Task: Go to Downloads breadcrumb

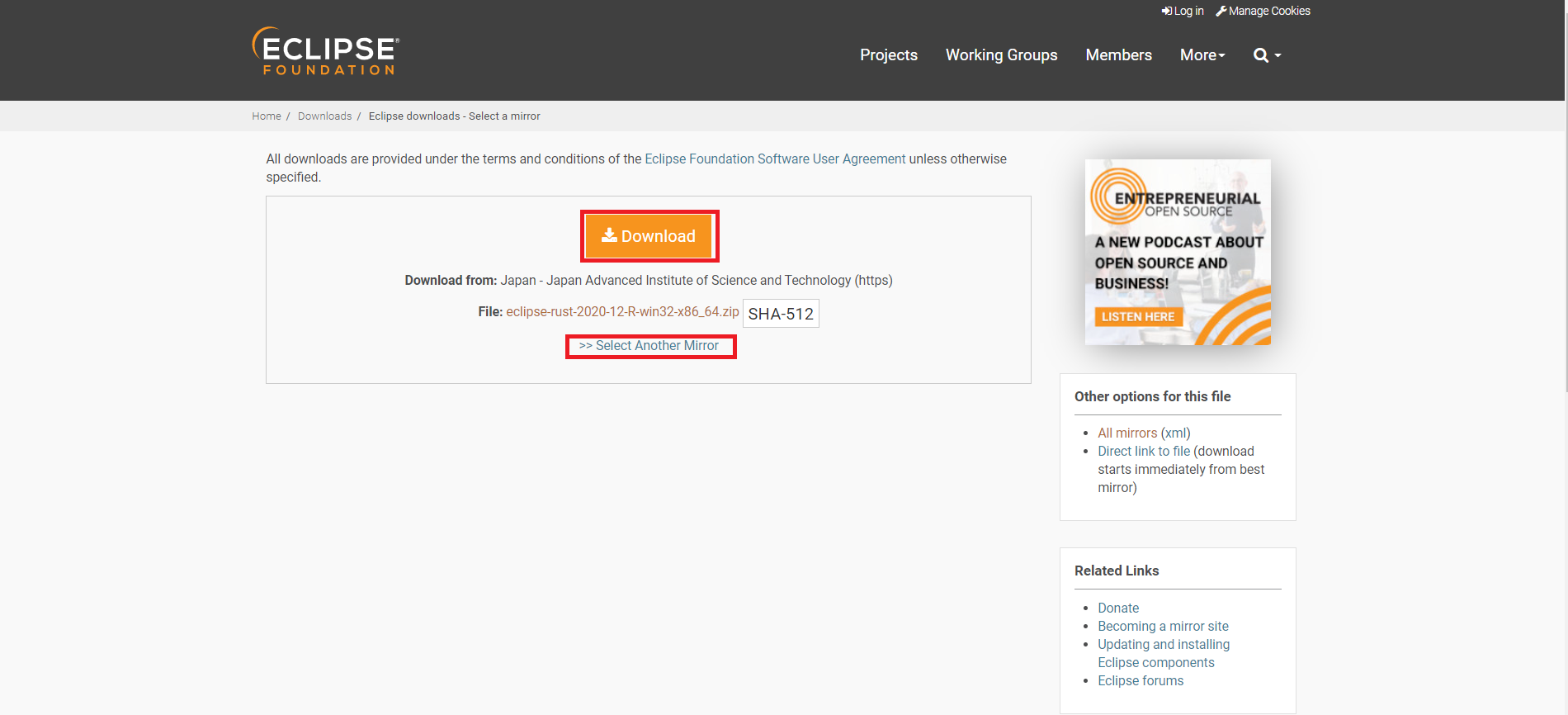Action: click(x=324, y=116)
